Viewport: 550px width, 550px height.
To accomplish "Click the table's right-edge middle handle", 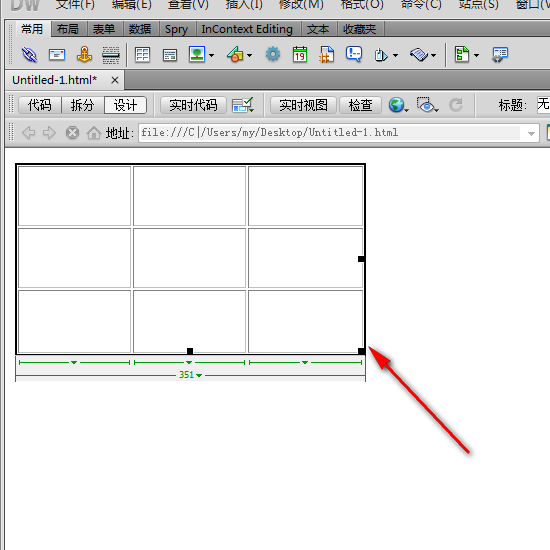I will (361, 259).
